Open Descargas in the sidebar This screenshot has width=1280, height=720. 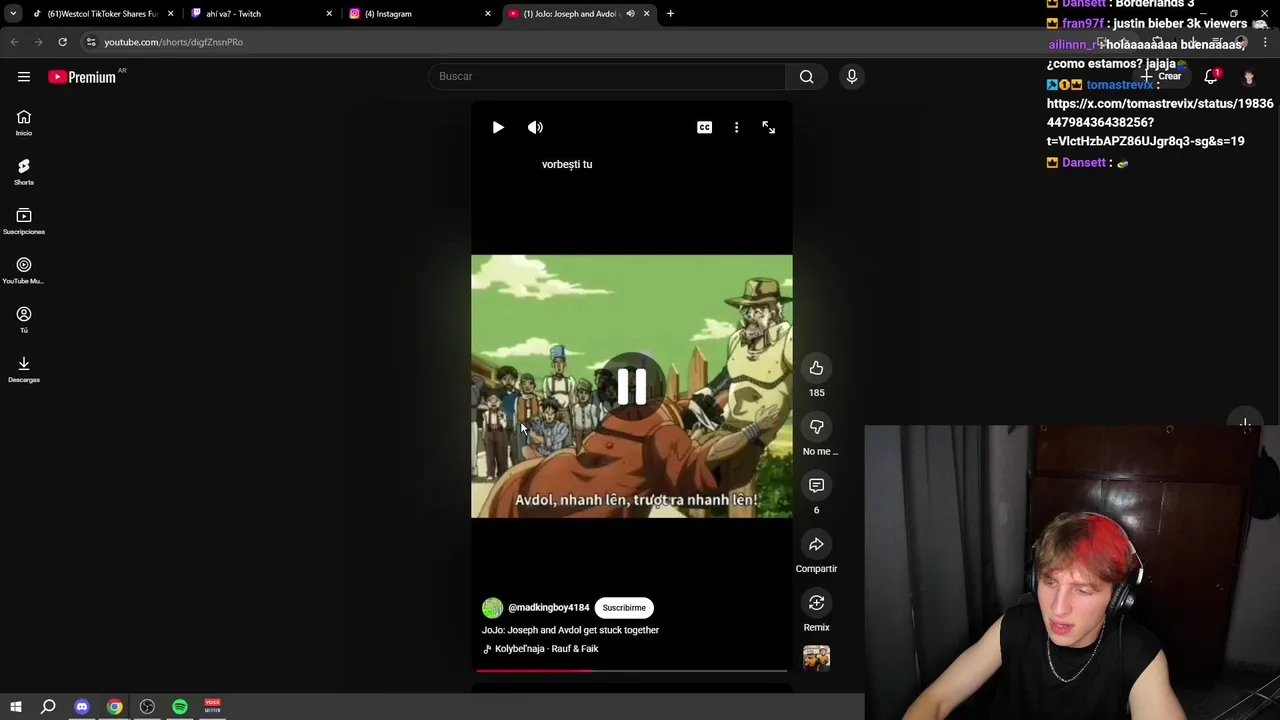(x=24, y=369)
